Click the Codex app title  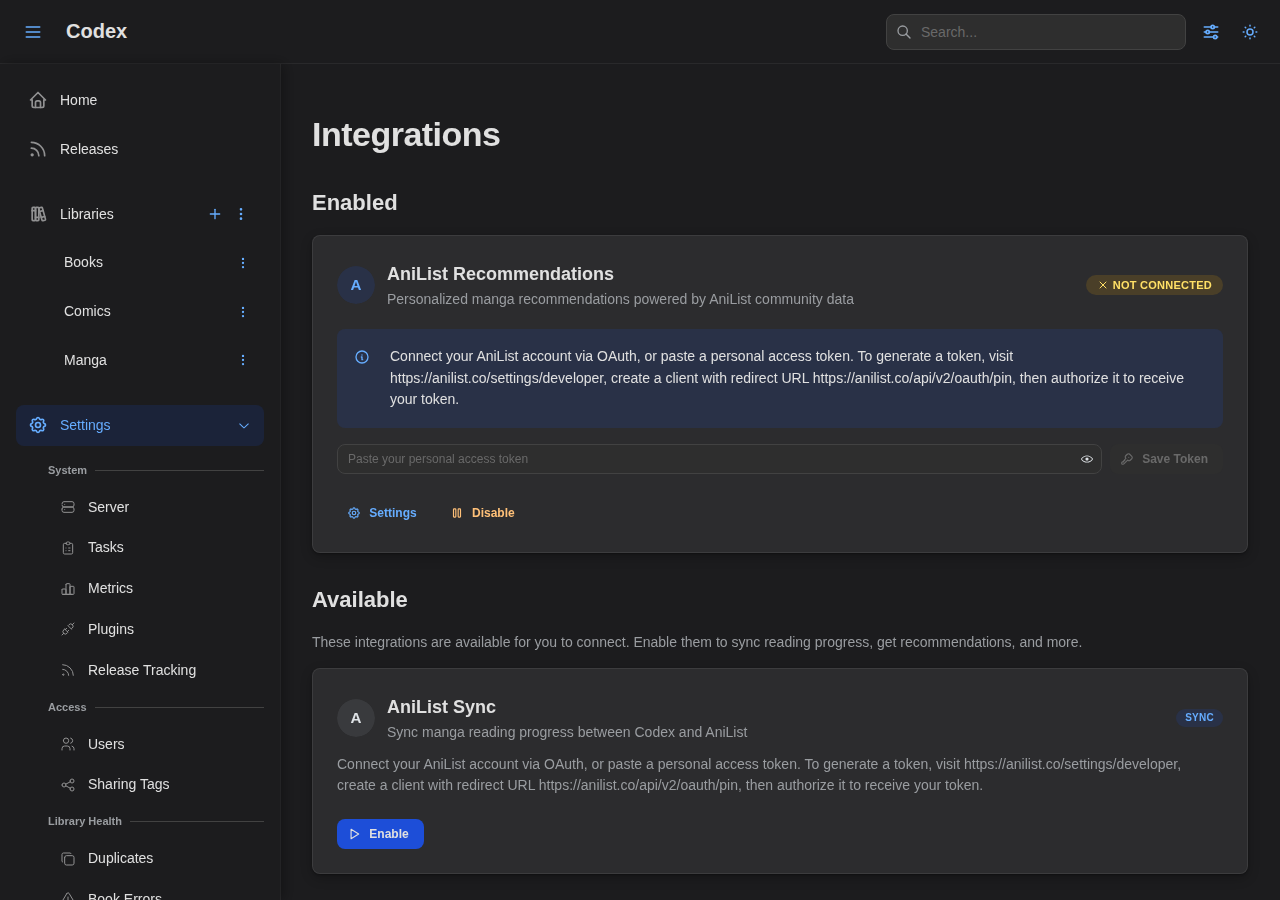pos(96,31)
